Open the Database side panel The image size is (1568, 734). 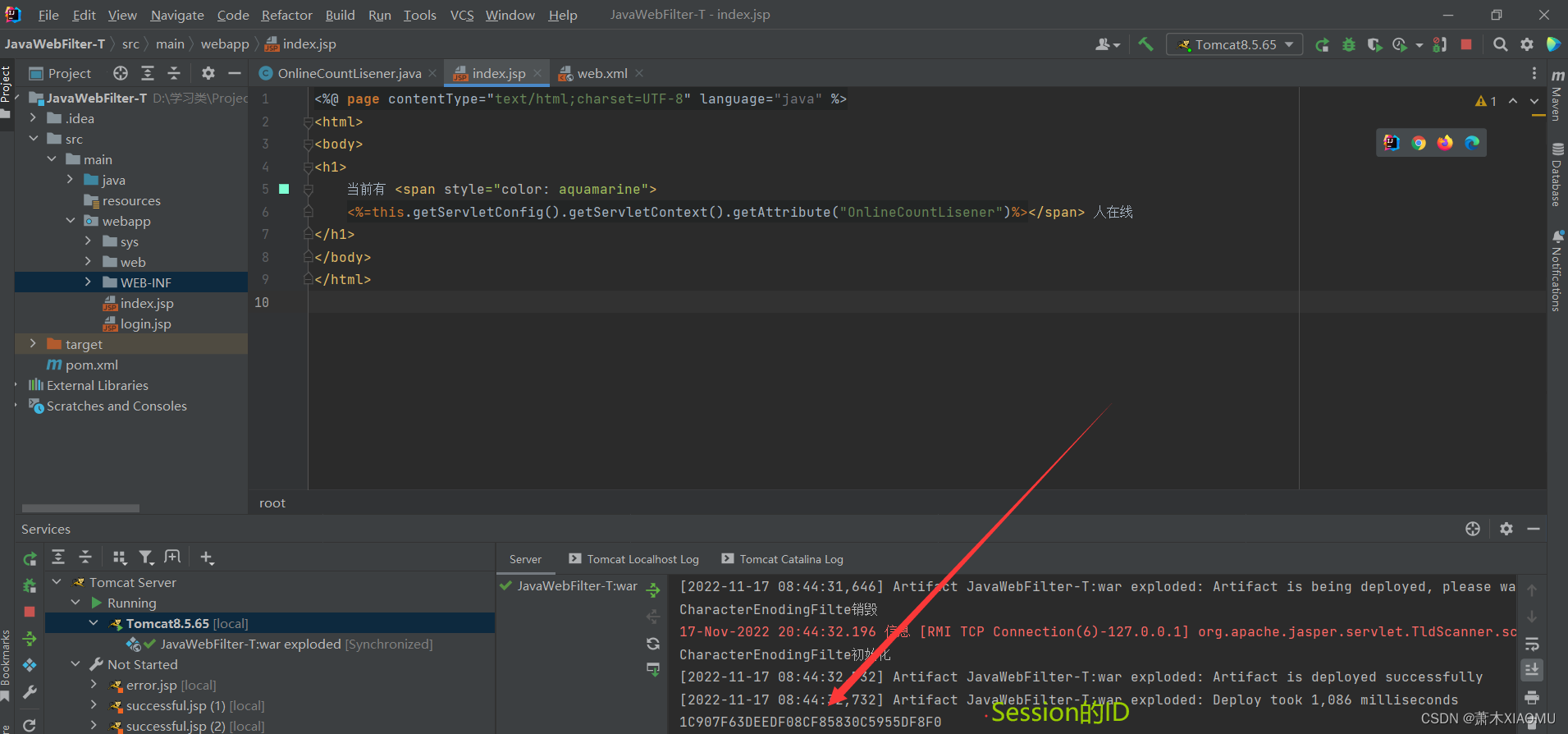click(1557, 174)
